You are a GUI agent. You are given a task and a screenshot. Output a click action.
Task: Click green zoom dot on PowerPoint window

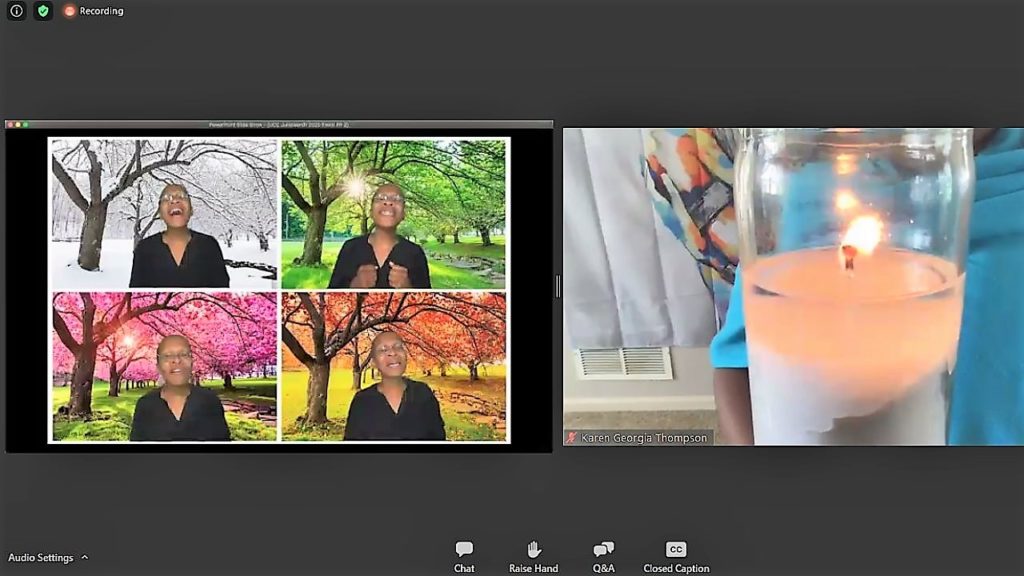pos(26,124)
